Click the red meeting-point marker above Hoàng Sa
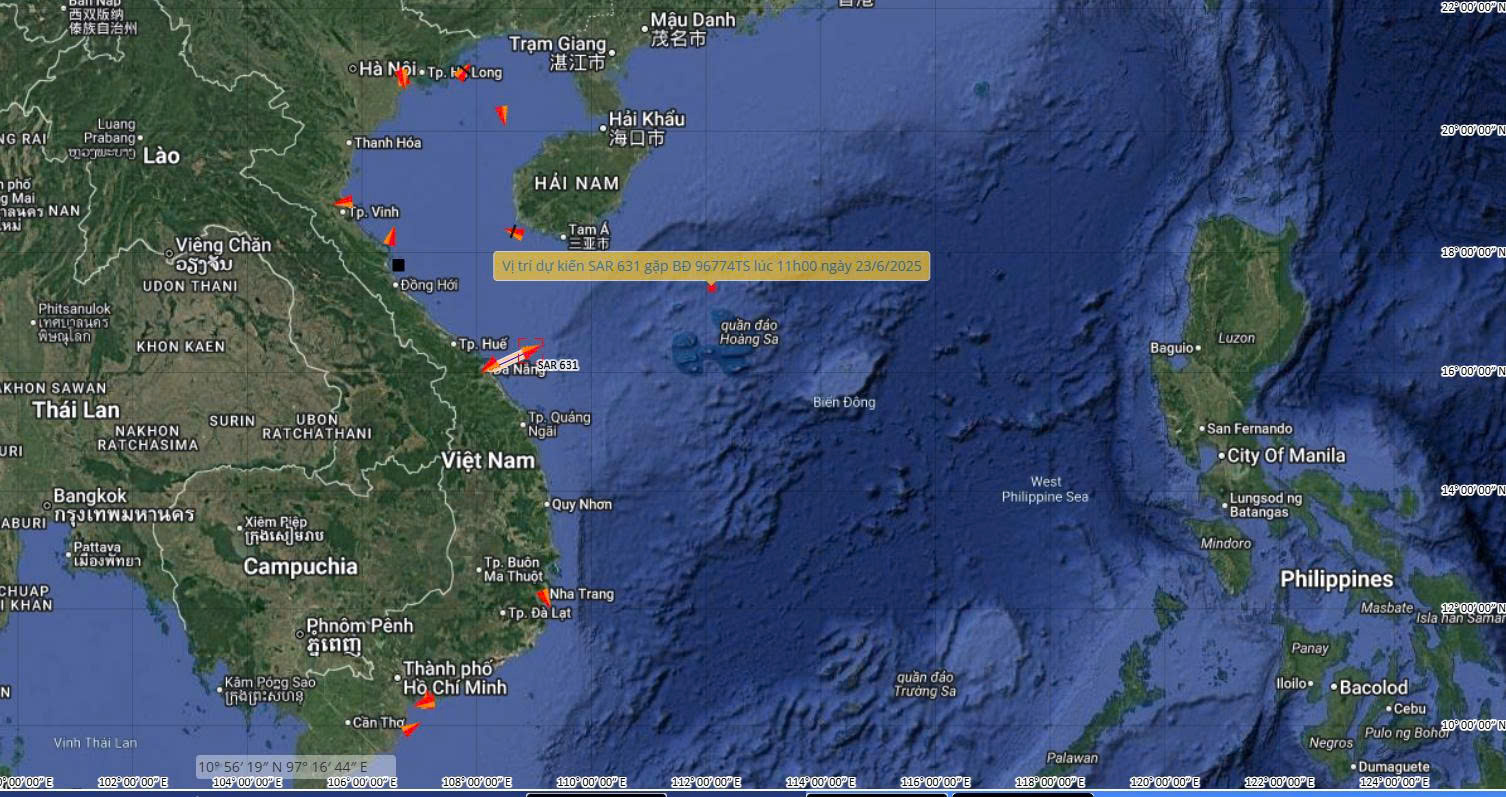Viewport: 1506px width, 797px height. pyautogui.click(x=712, y=288)
